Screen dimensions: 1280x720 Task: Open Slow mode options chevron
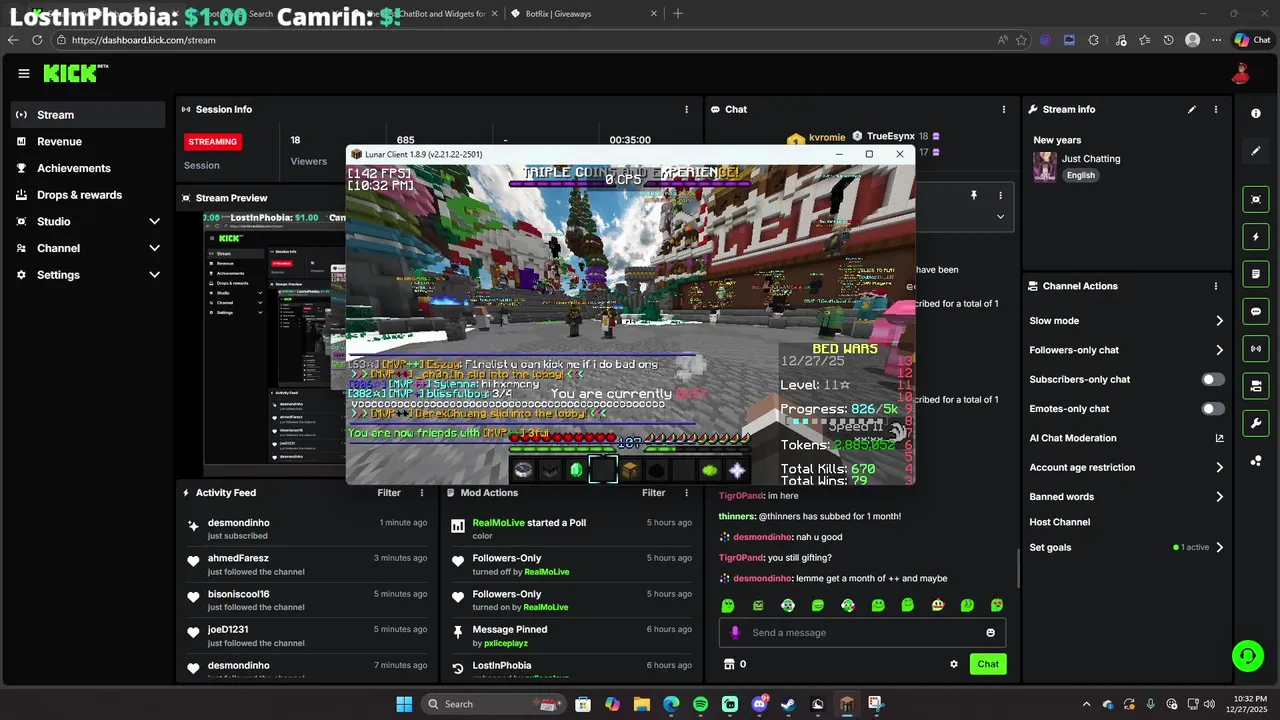tap(1219, 321)
